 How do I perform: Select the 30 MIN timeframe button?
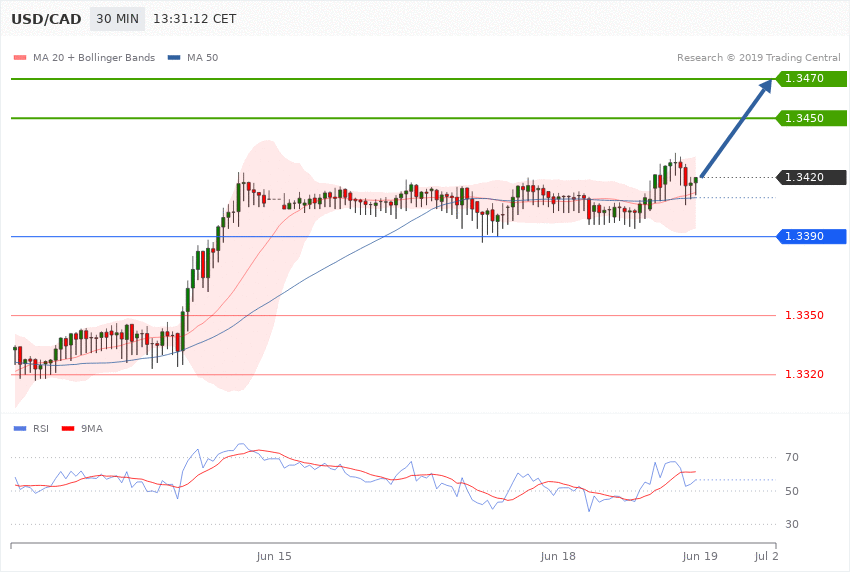(x=117, y=19)
